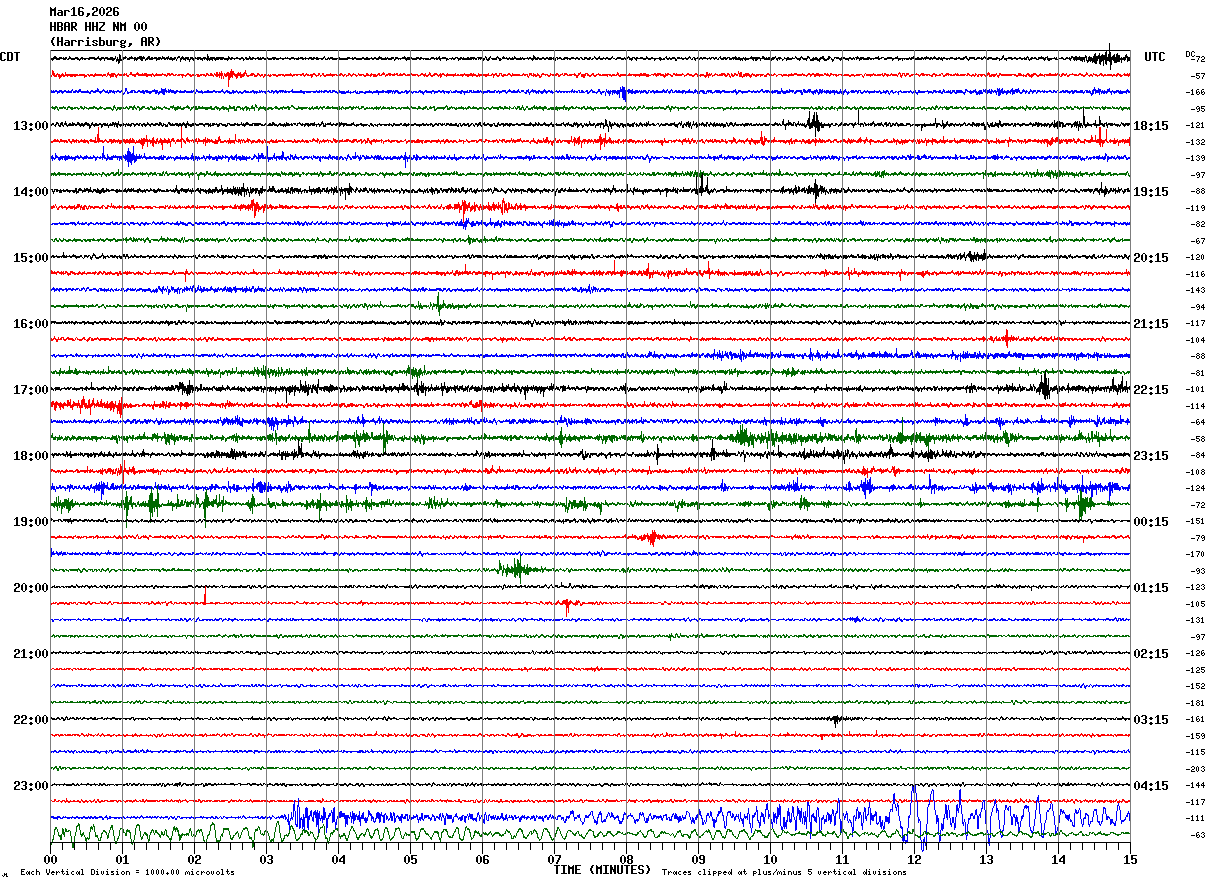Select the 15 minute axis label
This screenshot has width=1210, height=886.
click(1130, 859)
